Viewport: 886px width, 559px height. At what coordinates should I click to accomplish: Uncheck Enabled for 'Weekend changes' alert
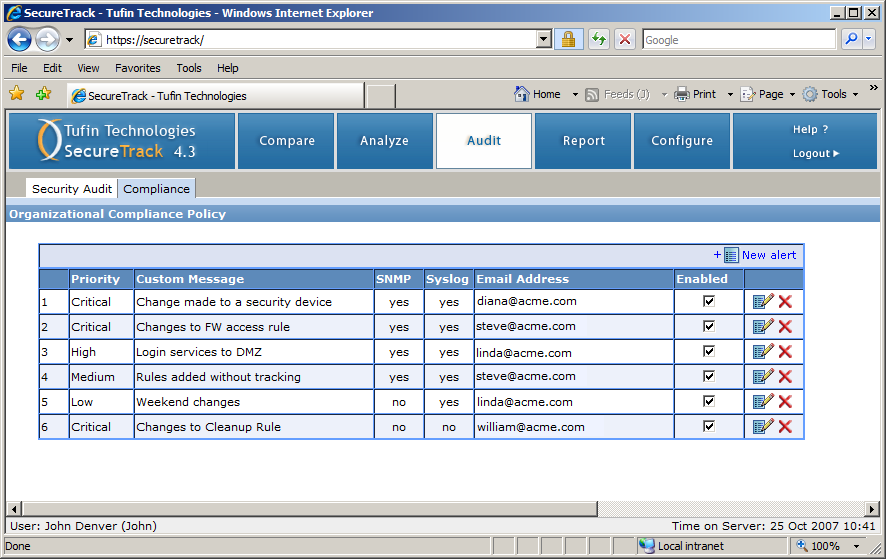coord(709,401)
